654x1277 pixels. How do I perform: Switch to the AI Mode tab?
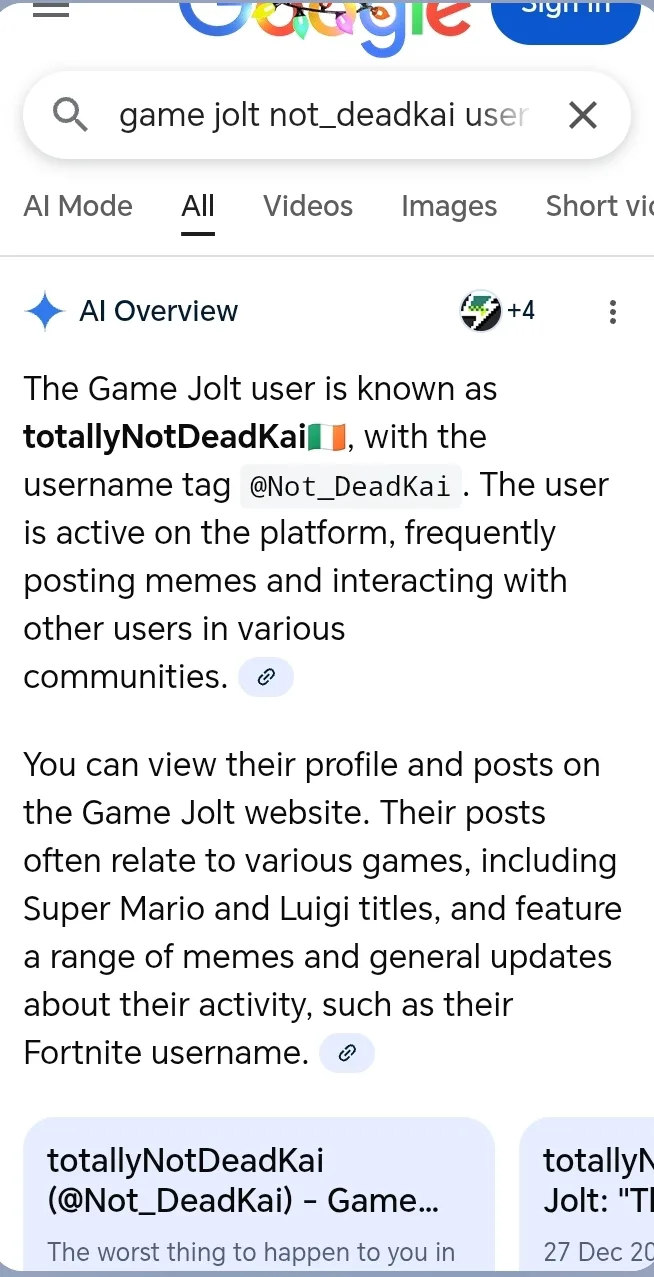click(x=78, y=206)
